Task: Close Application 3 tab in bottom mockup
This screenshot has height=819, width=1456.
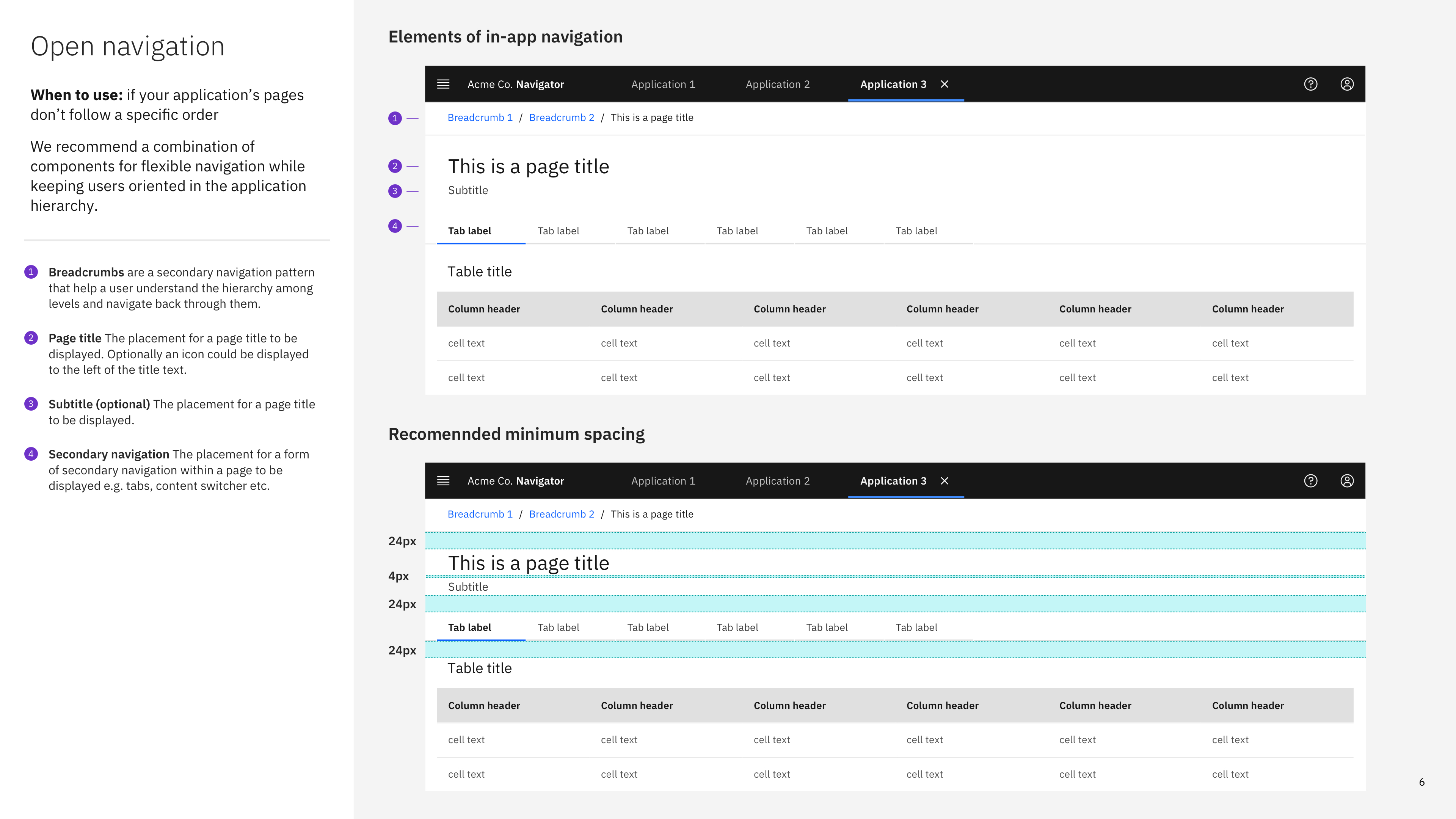Action: pyautogui.click(x=945, y=481)
